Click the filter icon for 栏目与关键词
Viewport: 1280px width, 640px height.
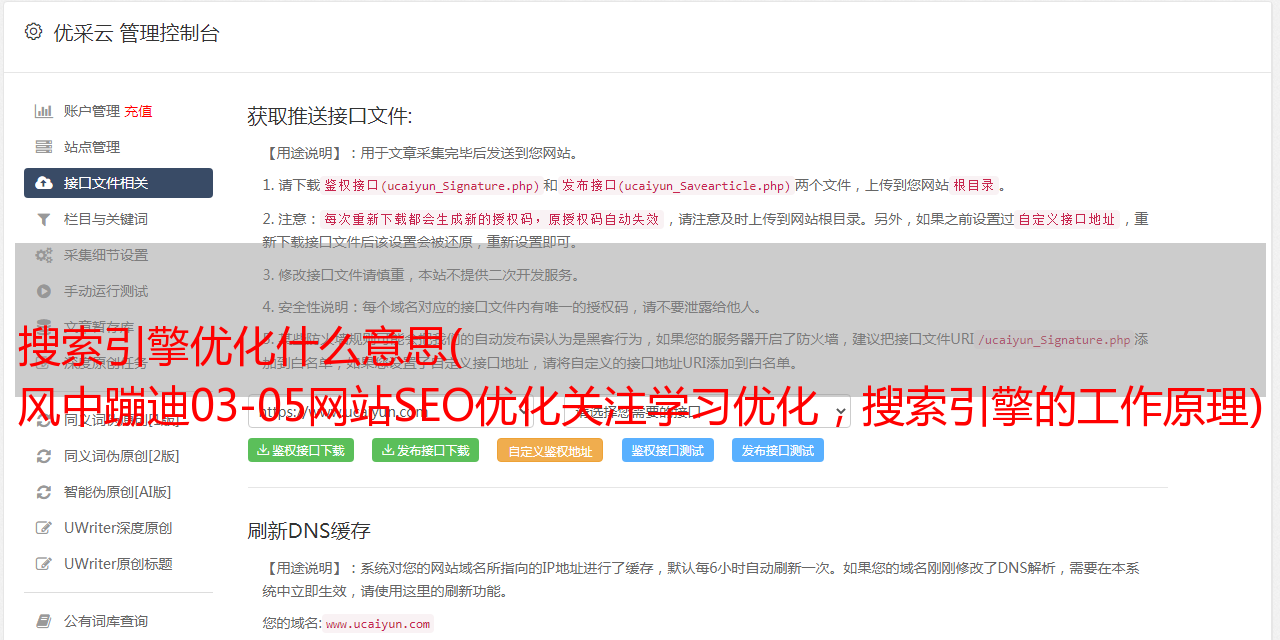44,219
